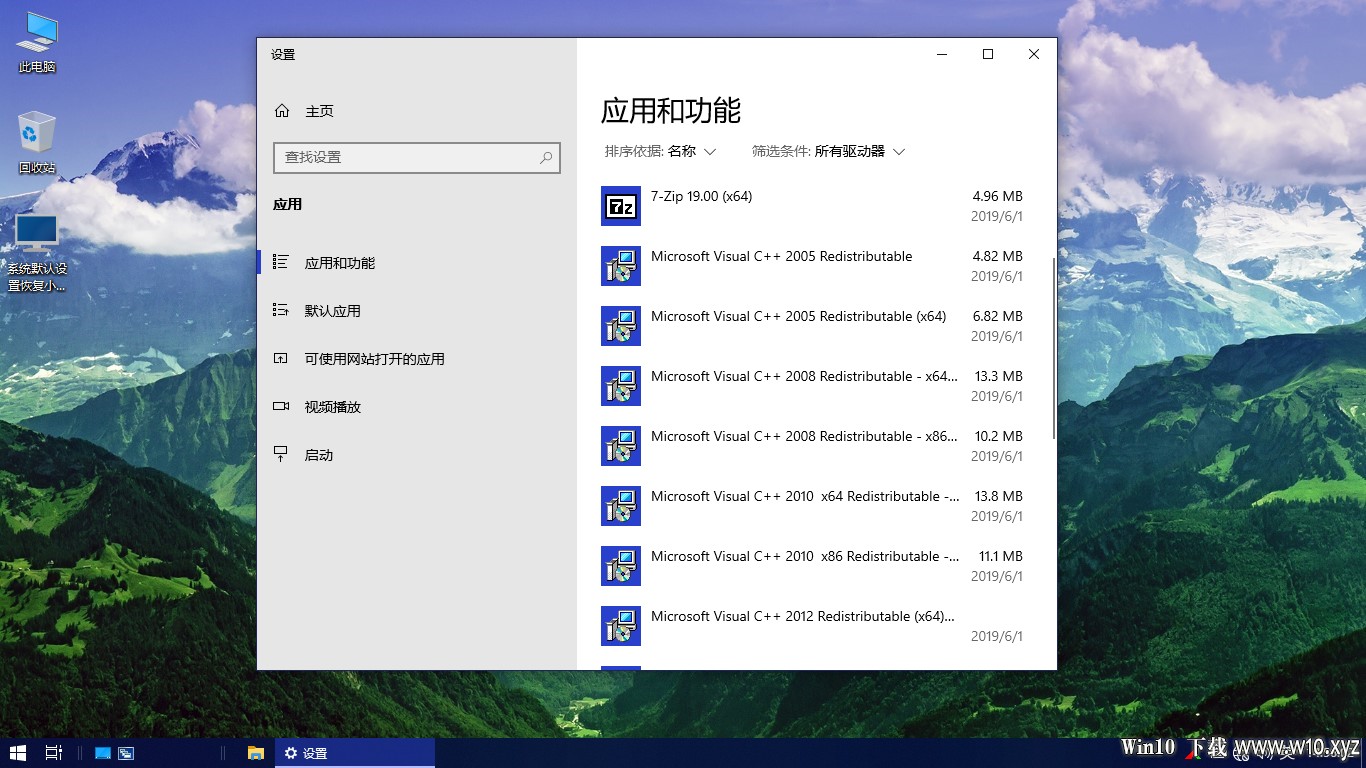Click the Visual C++ 2008 x64 installer icon
This screenshot has height=768, width=1366.
click(x=621, y=386)
